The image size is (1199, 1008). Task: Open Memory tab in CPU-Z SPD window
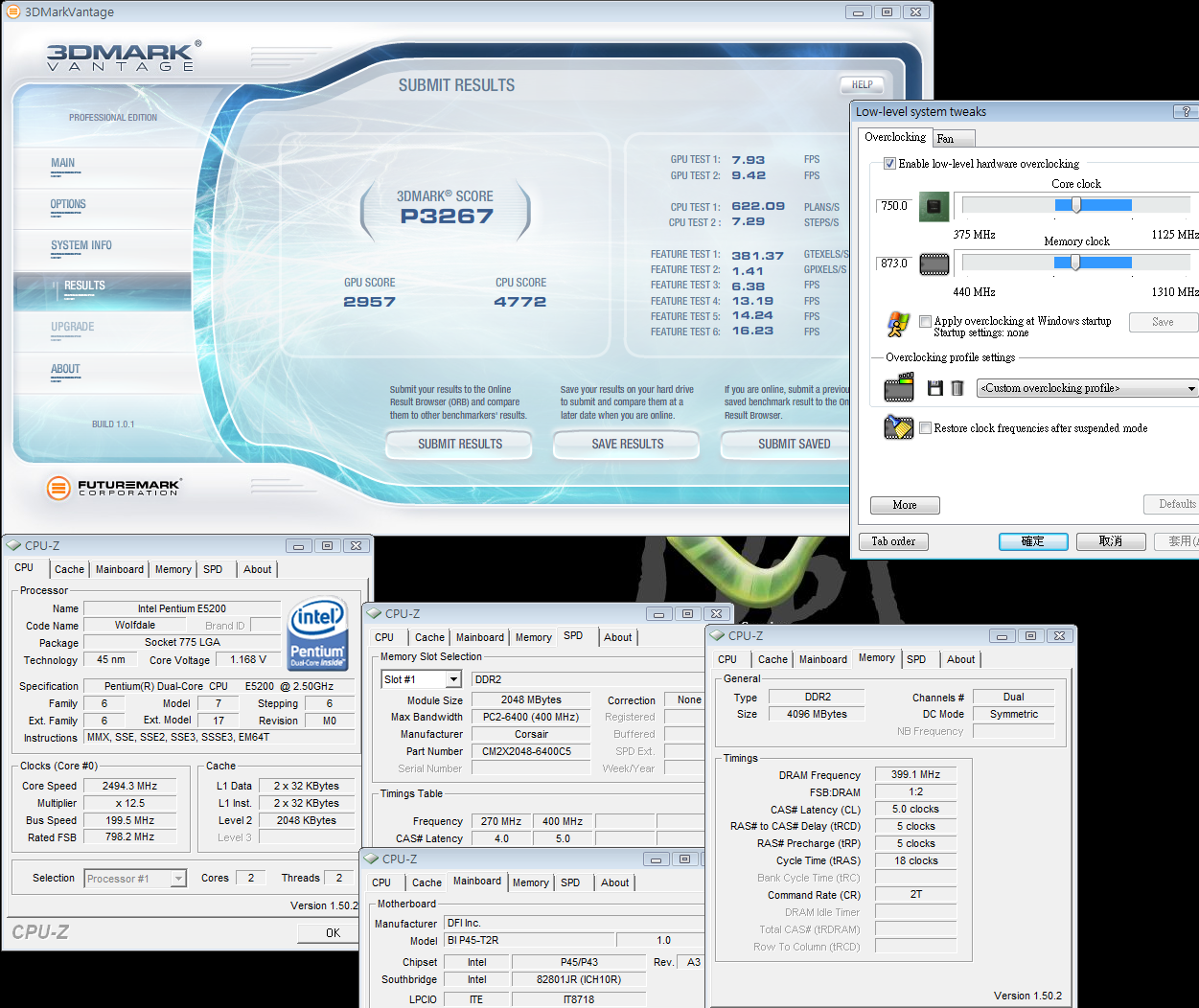pos(534,637)
